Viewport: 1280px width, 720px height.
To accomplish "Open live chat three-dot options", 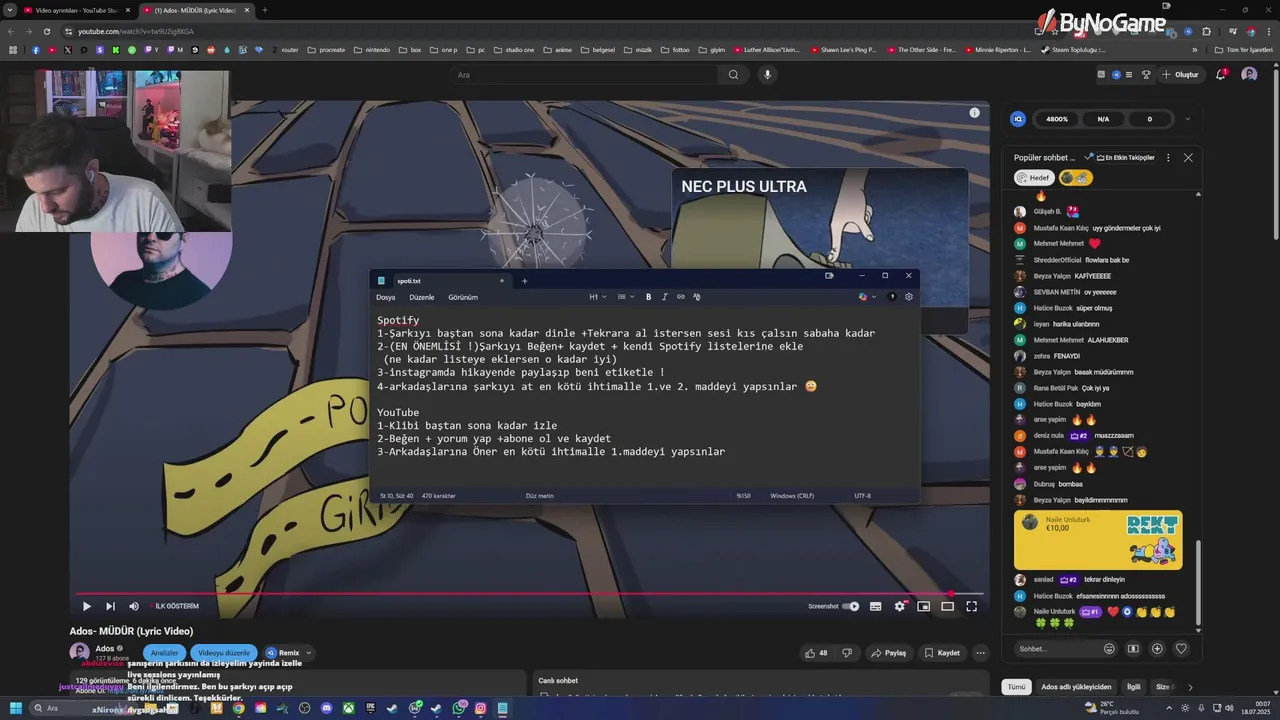I will (x=1168, y=158).
